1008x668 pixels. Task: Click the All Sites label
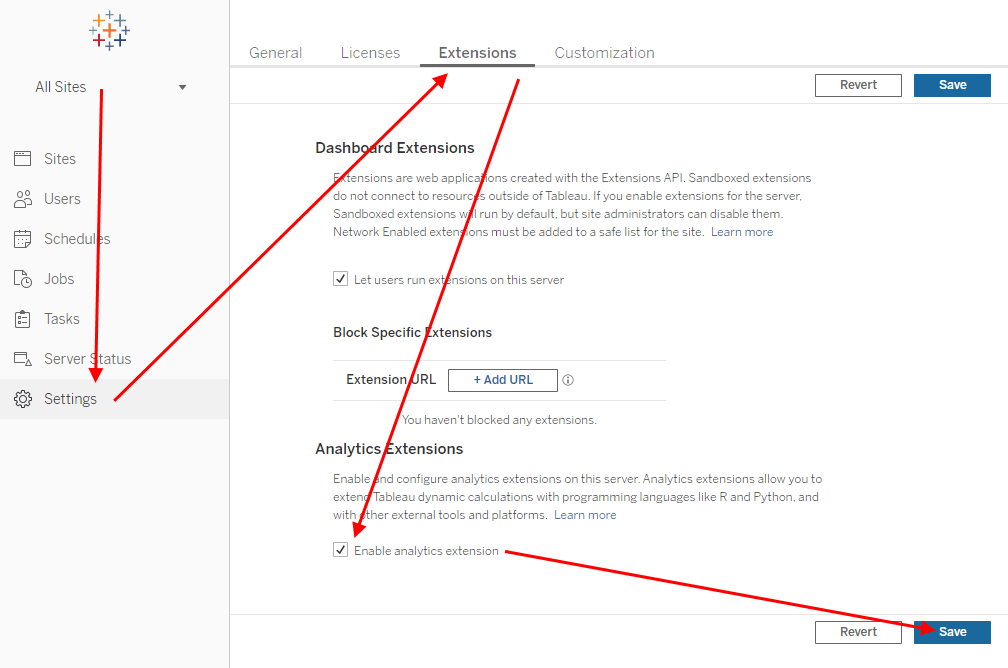(60, 87)
